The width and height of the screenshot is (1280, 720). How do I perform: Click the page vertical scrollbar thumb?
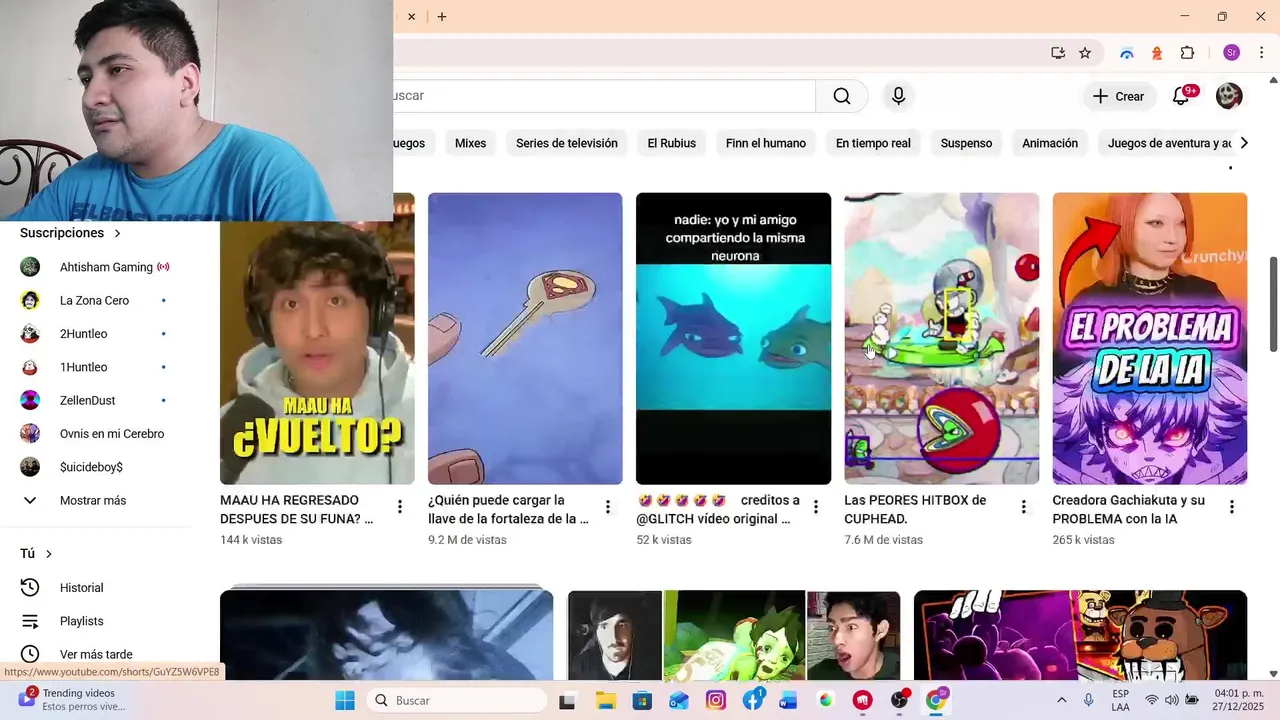(x=1273, y=304)
